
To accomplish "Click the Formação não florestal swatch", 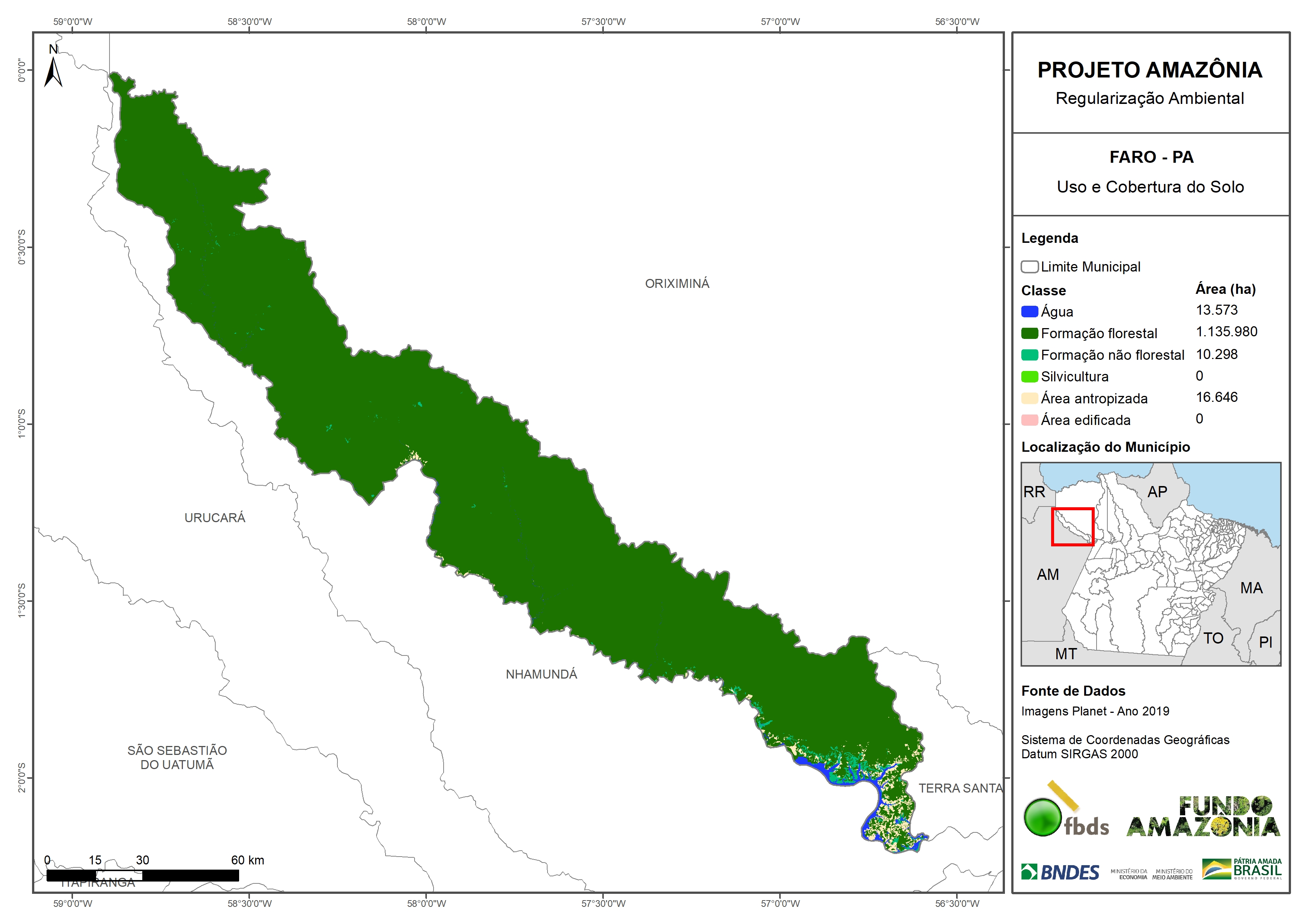I will tap(1029, 355).
